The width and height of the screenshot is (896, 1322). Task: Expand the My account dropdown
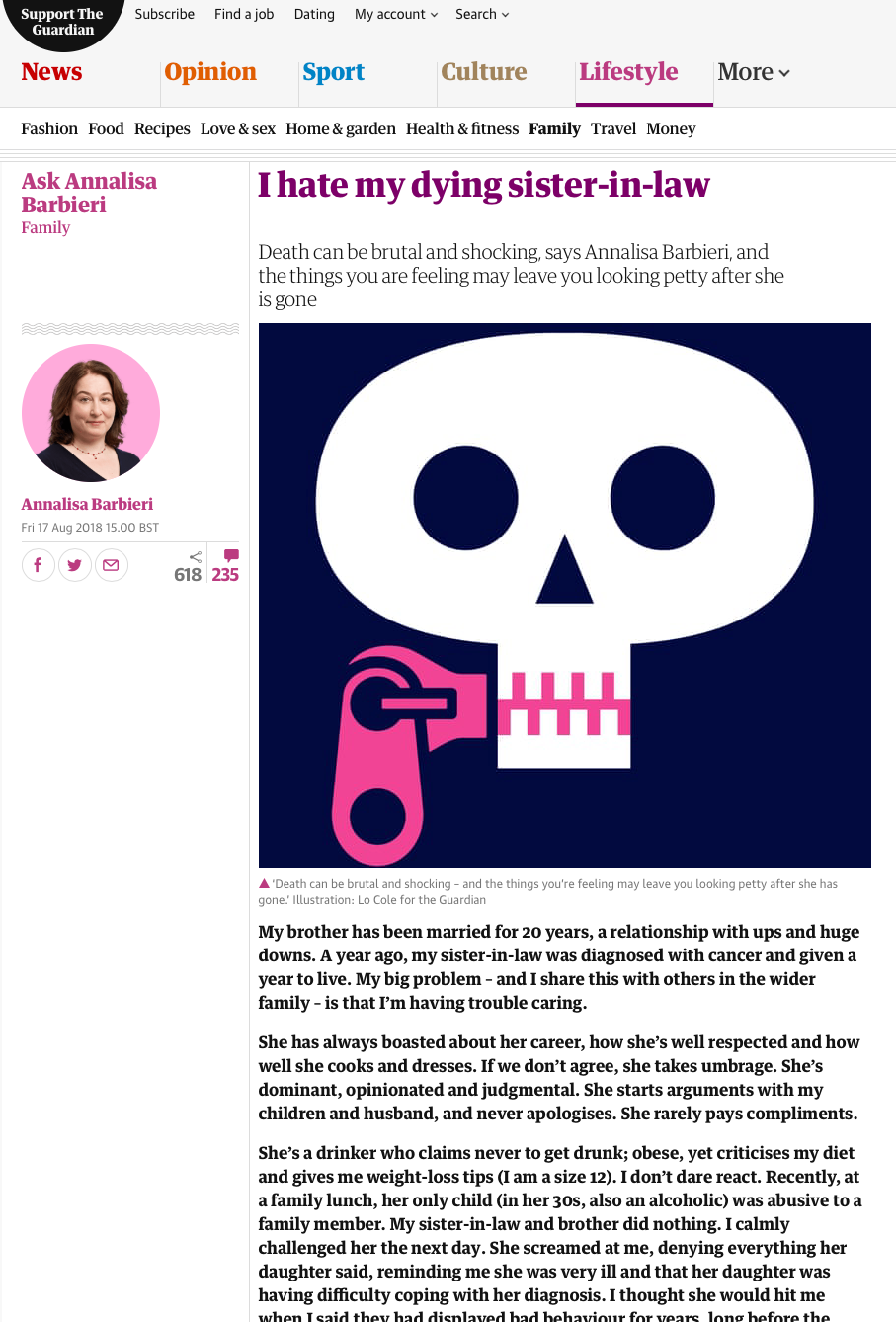tap(396, 14)
